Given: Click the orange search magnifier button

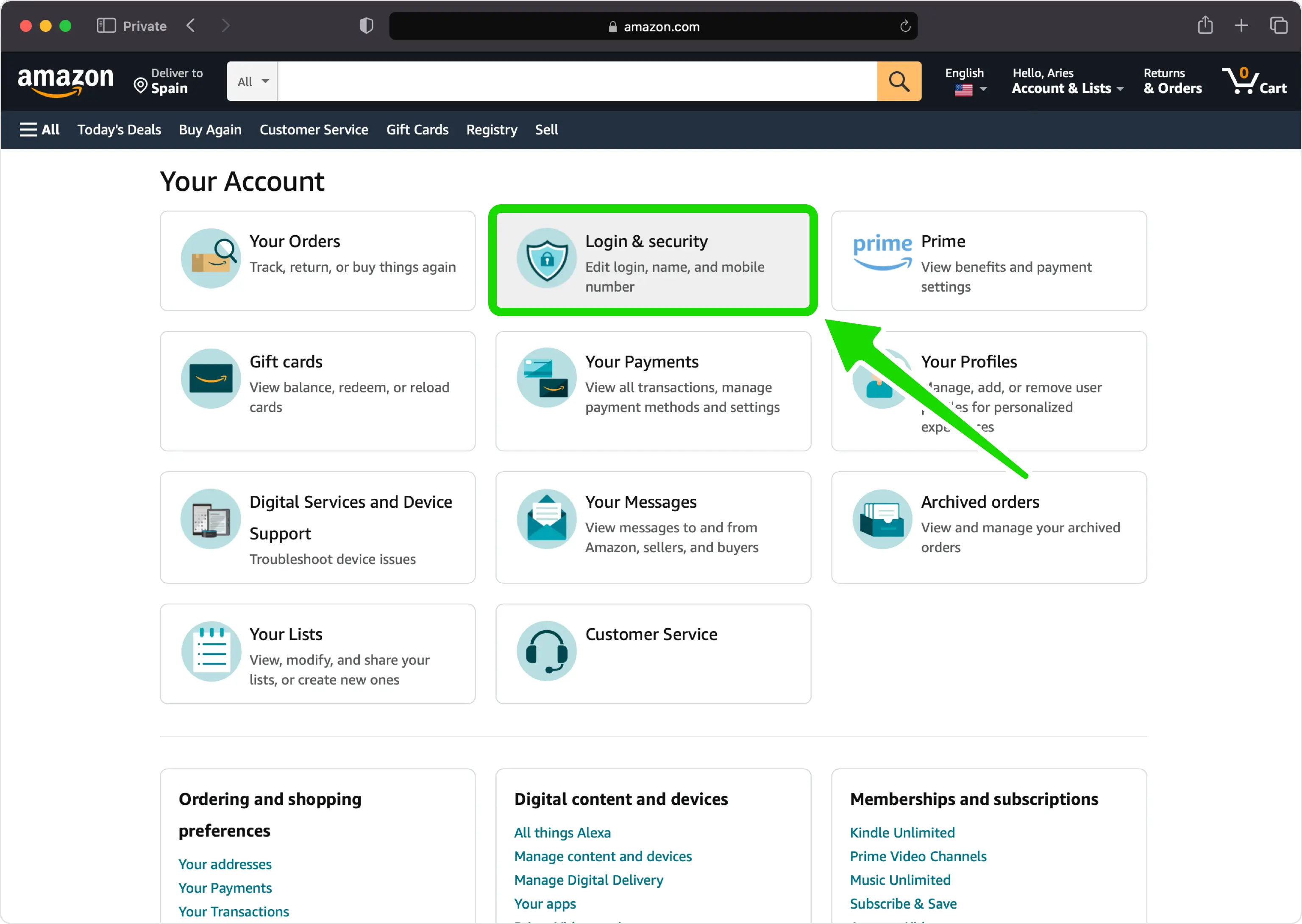Looking at the screenshot, I should [x=899, y=81].
